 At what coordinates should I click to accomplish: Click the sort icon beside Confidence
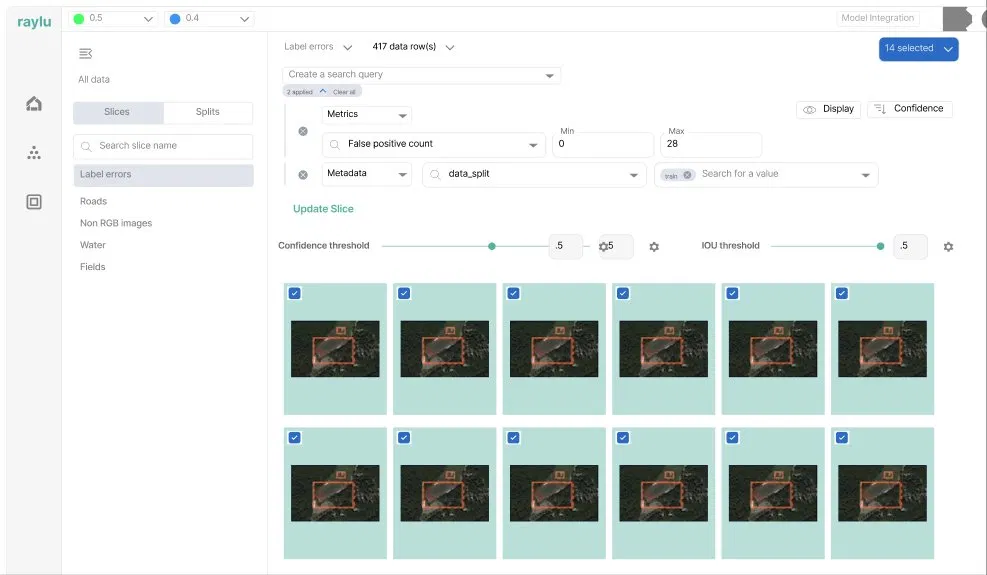880,109
